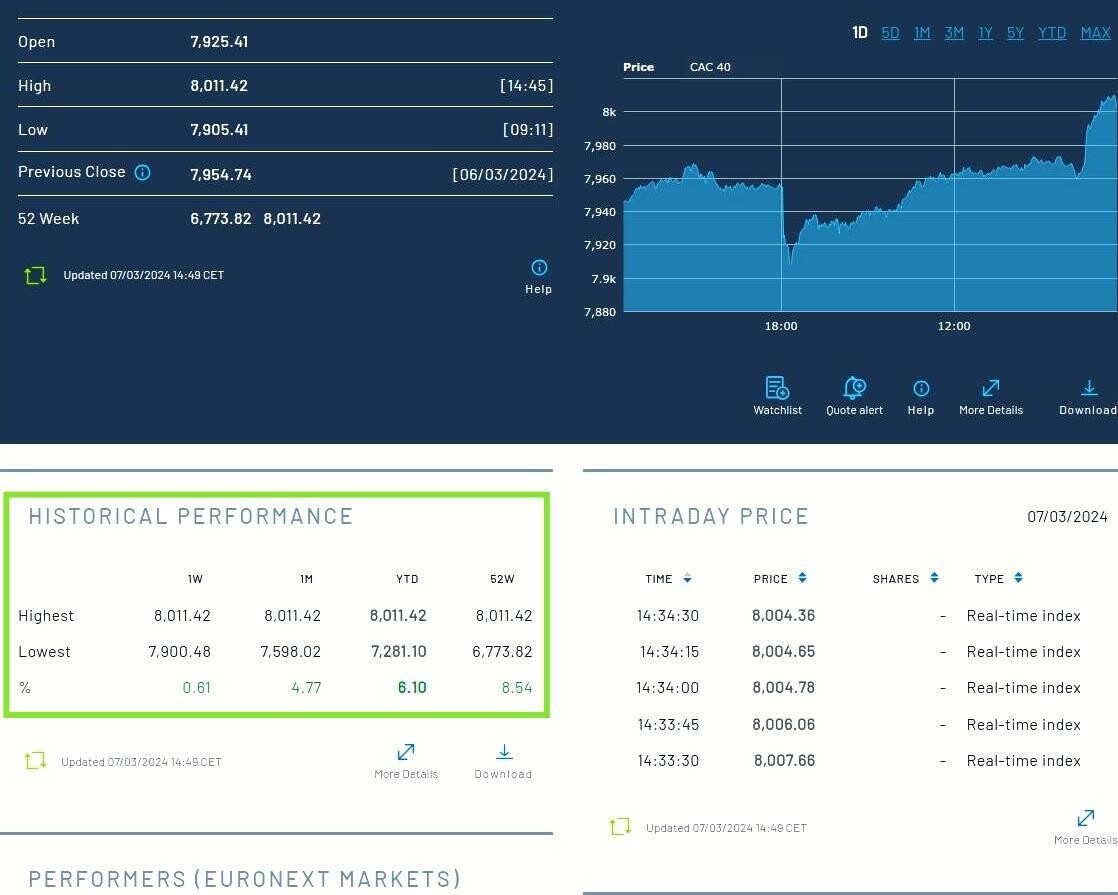Click the 1W column header

click(x=195, y=579)
